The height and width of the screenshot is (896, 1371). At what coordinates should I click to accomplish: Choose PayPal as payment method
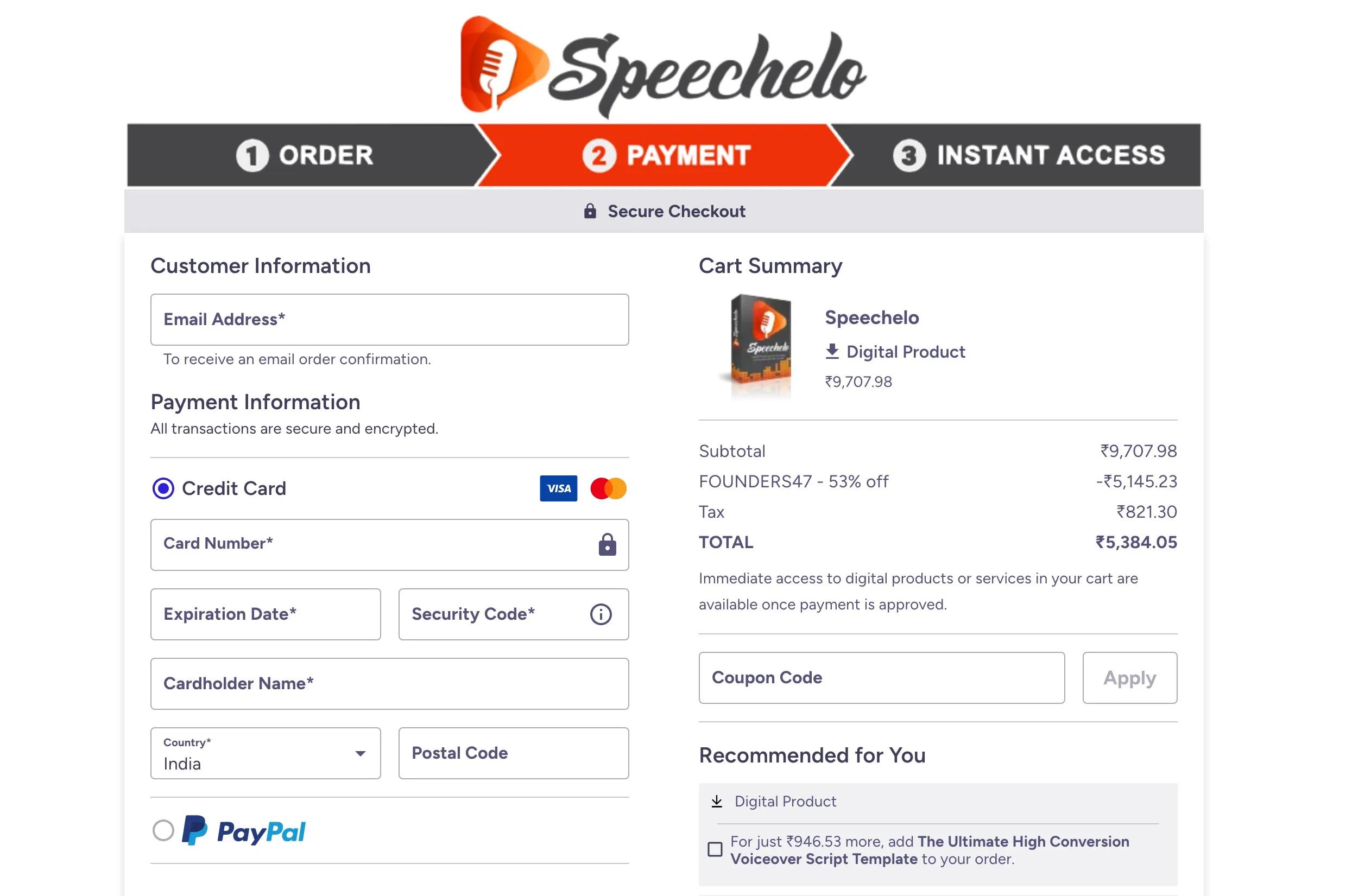[x=163, y=830]
